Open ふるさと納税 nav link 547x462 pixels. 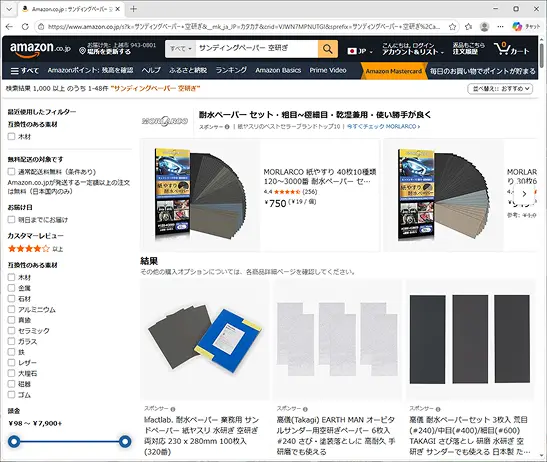tap(188, 70)
